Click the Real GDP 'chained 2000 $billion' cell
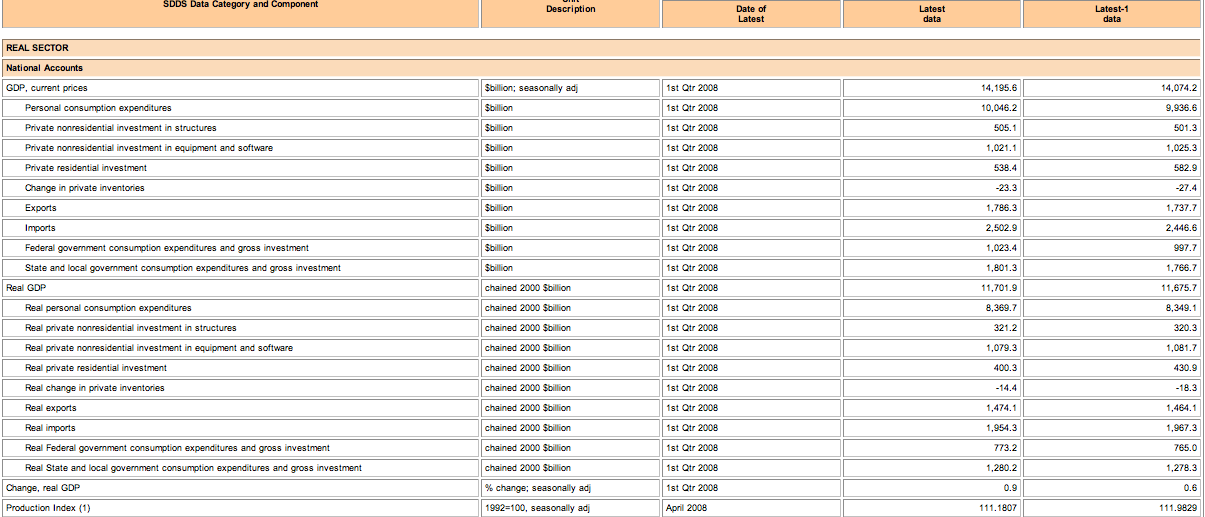 [x=528, y=288]
